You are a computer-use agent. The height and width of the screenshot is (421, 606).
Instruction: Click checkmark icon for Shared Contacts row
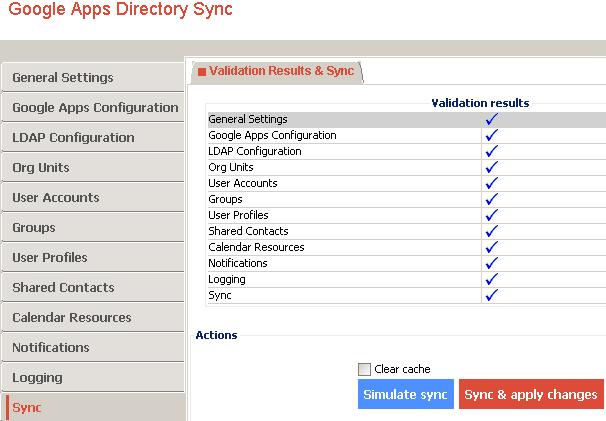[492, 231]
